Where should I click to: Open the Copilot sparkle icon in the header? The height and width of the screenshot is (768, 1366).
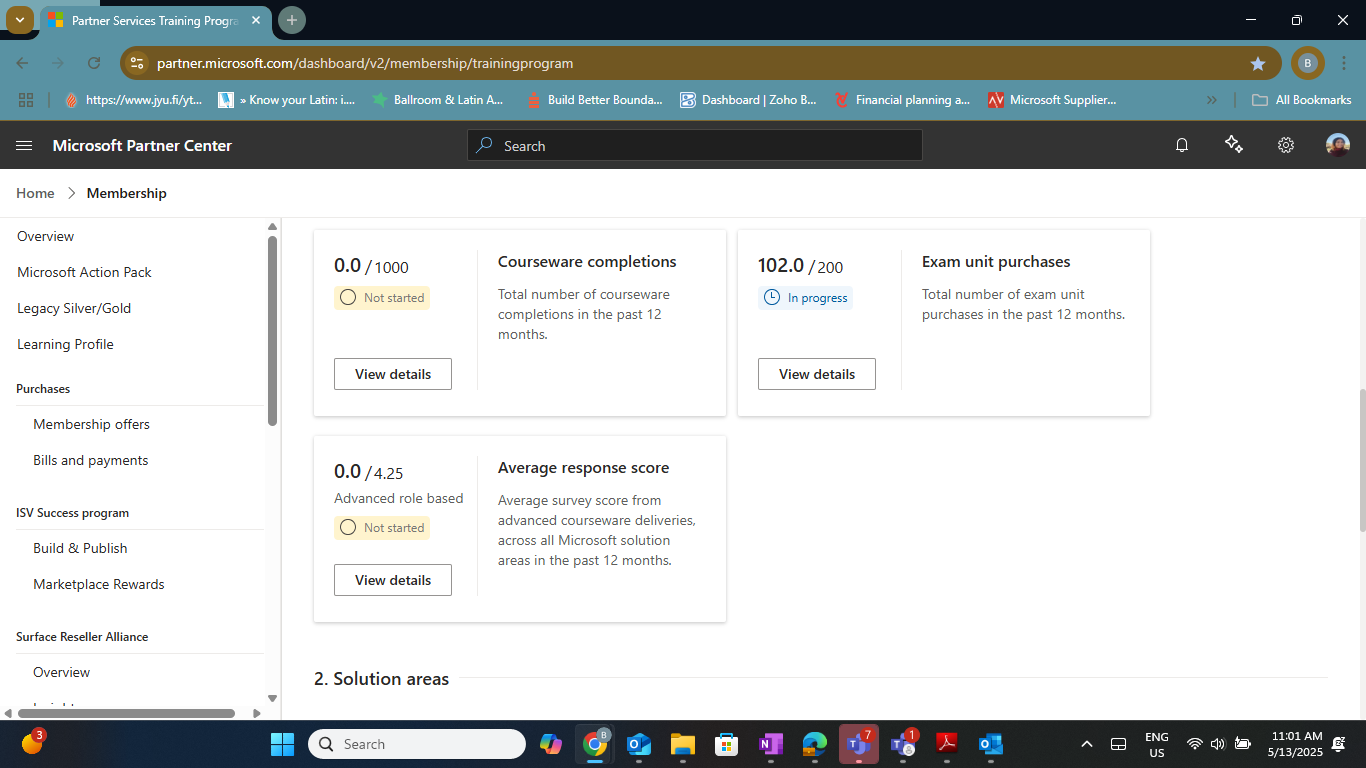tap(1233, 145)
